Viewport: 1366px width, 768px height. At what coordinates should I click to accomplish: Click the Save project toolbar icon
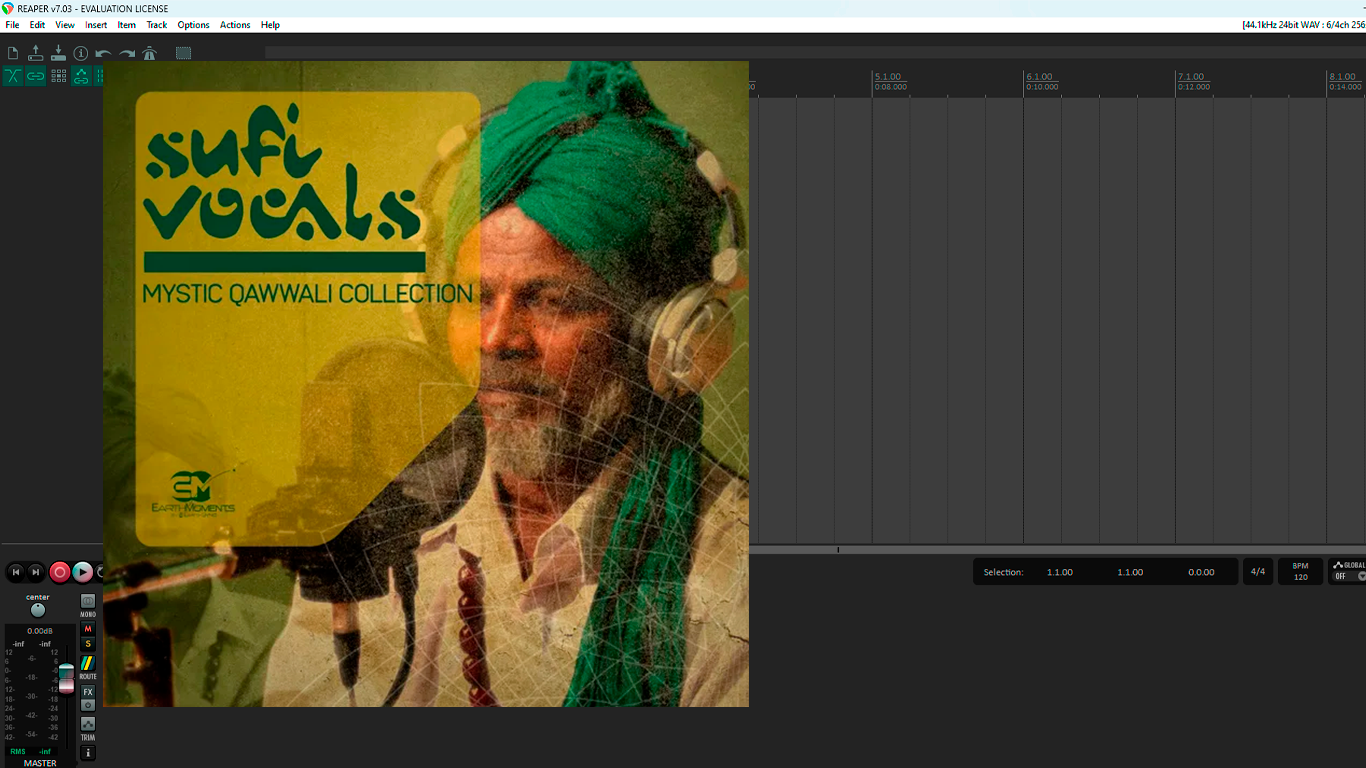tap(58, 53)
